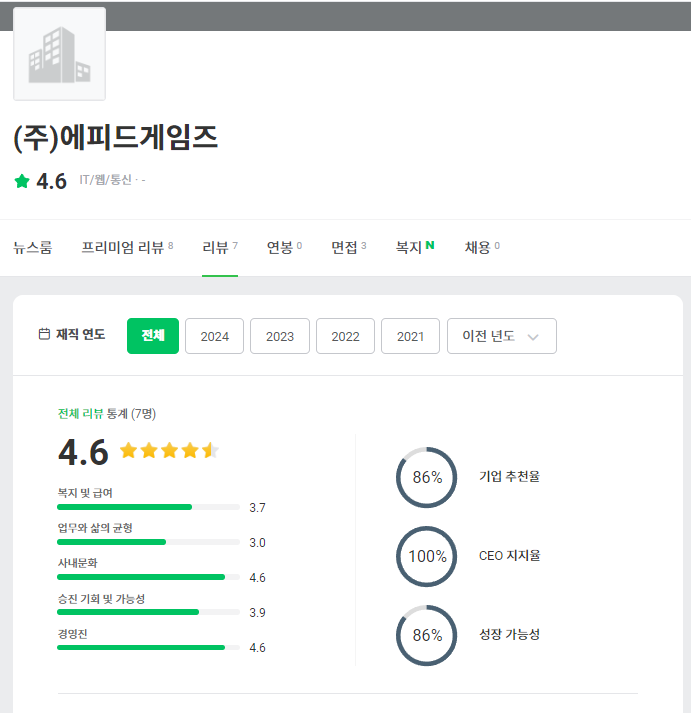Click the CEO 지지율 label
Viewport: 691px width, 713px height.
[x=510, y=556]
